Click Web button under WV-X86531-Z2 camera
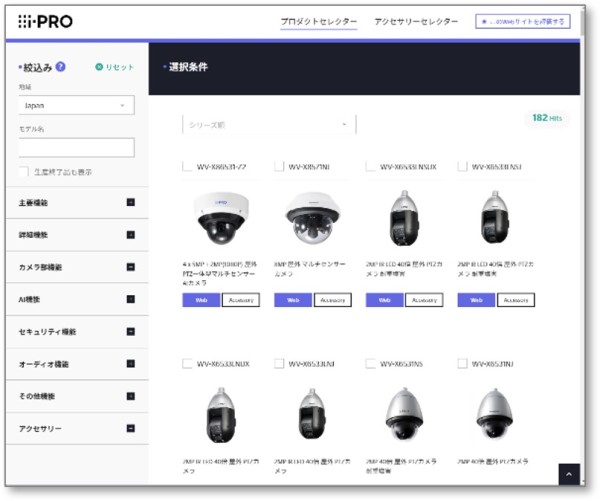600x501 pixels. 201,300
